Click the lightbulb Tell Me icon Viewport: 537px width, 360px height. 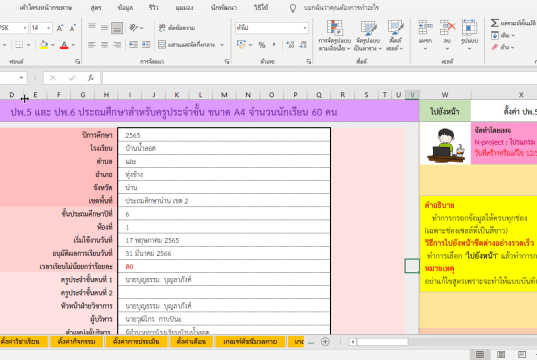[x=293, y=8]
